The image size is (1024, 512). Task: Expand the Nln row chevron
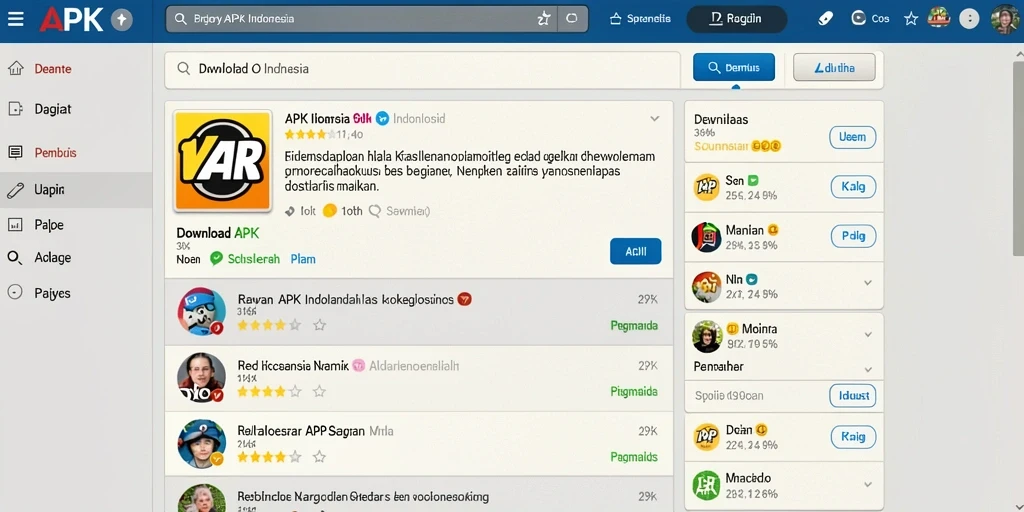pyautogui.click(x=868, y=283)
